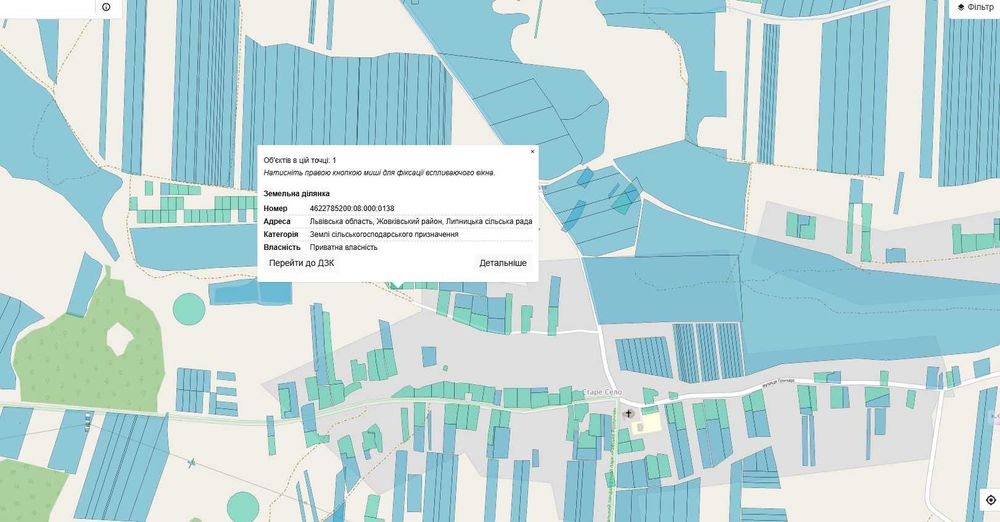Click the Категорія row label
The height and width of the screenshot is (522, 1000).
tap(281, 234)
